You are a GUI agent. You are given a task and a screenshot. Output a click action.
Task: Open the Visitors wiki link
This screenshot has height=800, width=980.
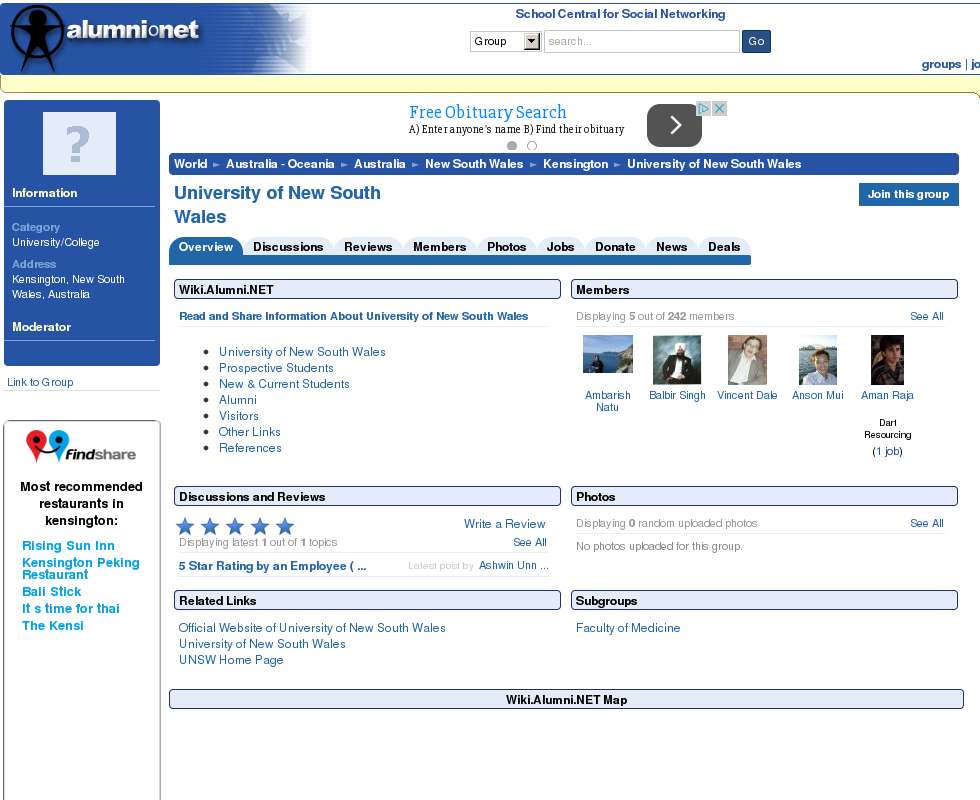click(x=238, y=416)
